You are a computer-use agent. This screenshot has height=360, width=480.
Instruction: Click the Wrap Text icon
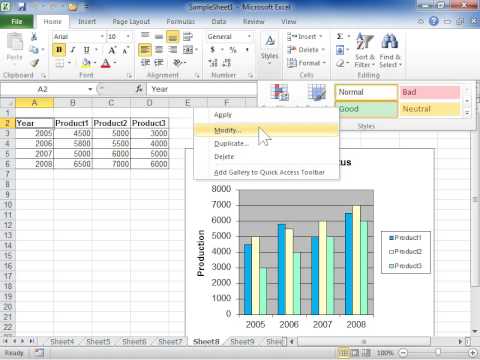click(x=188, y=37)
